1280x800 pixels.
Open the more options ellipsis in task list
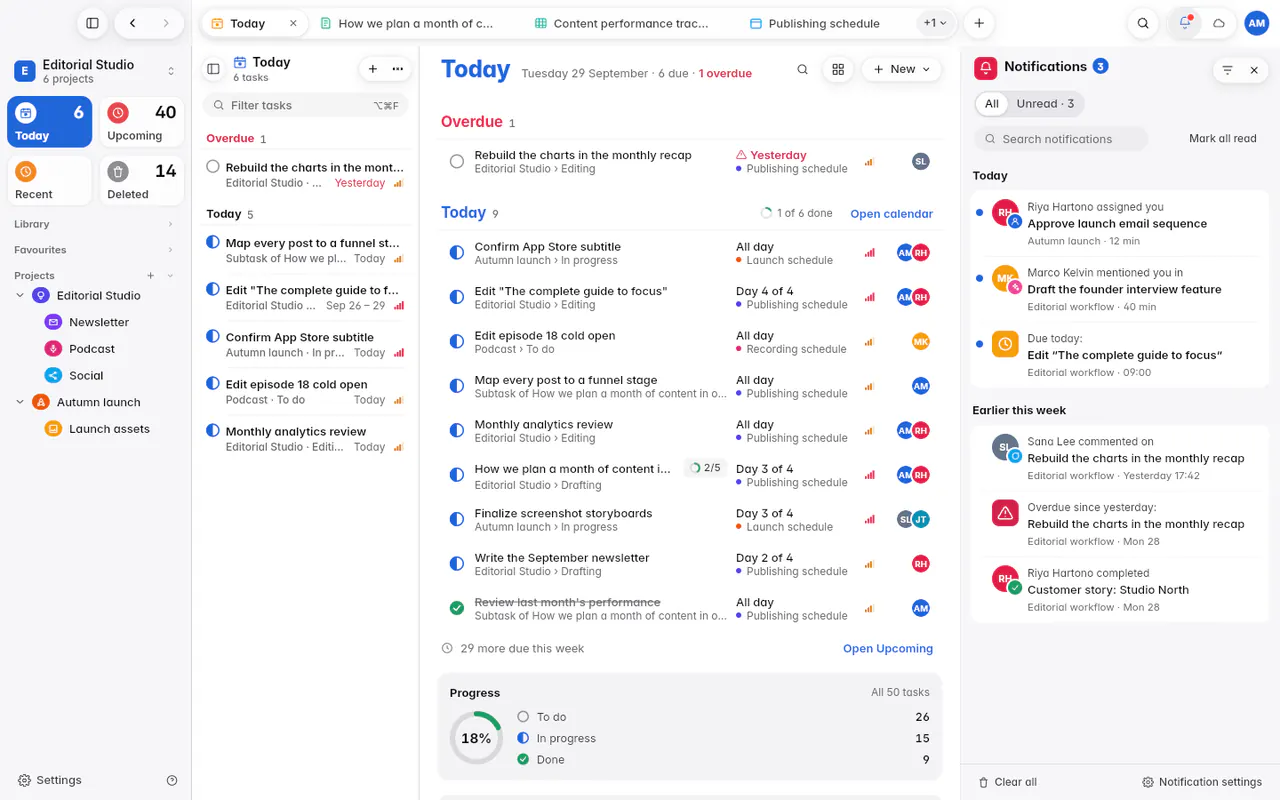pyautogui.click(x=398, y=69)
